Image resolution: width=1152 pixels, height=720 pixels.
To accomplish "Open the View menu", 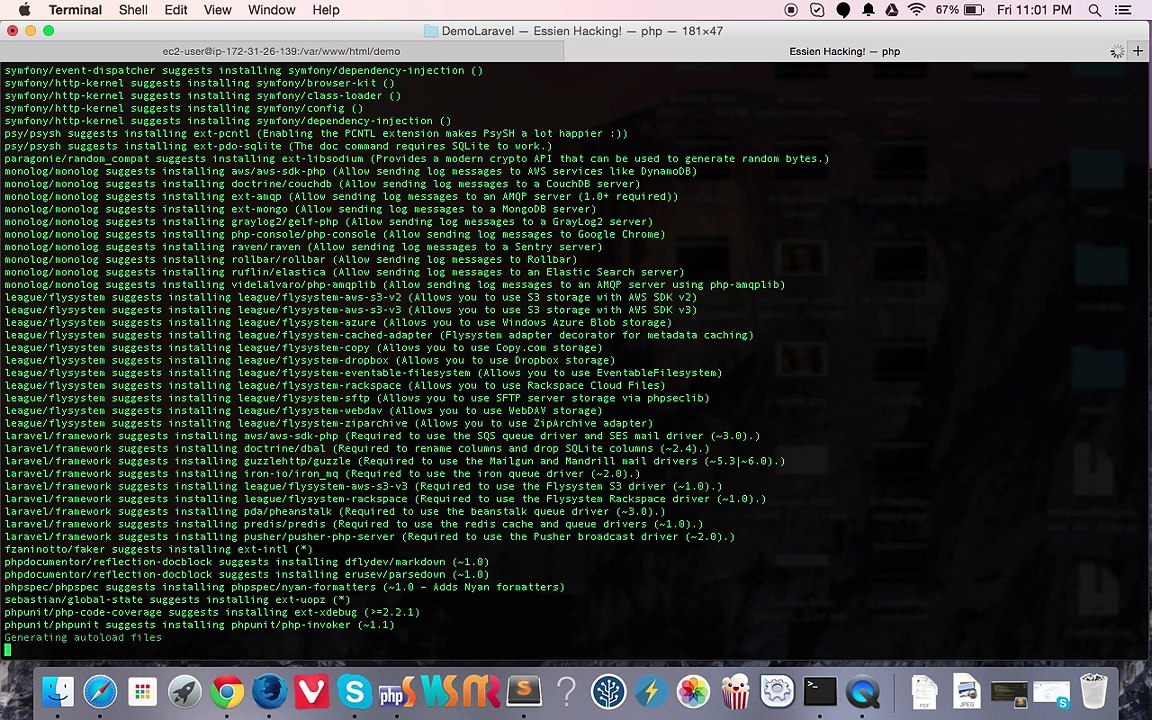I will tap(217, 10).
